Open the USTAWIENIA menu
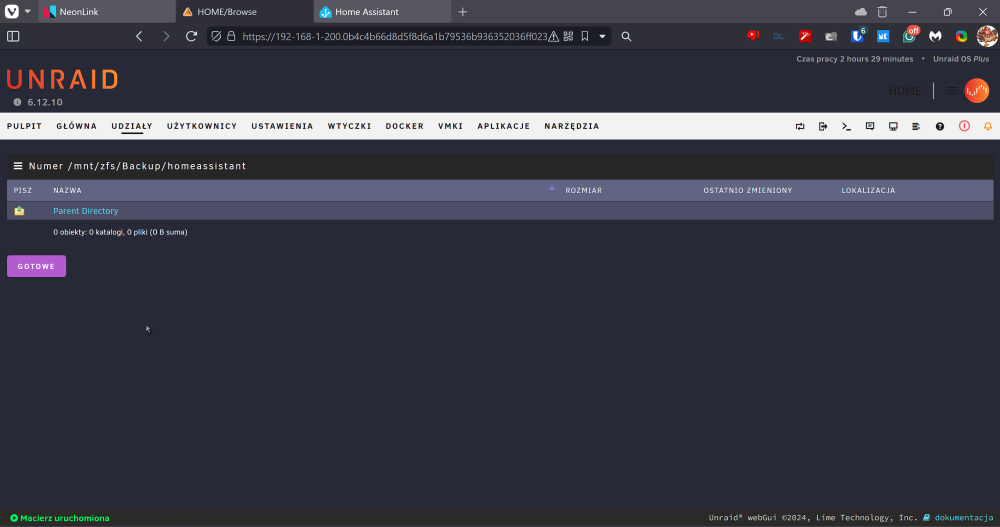Viewport: 1000px width, 527px height. click(283, 126)
